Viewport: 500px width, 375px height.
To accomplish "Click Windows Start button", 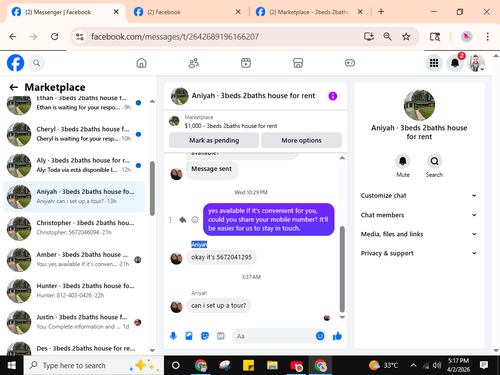I will [12, 365].
